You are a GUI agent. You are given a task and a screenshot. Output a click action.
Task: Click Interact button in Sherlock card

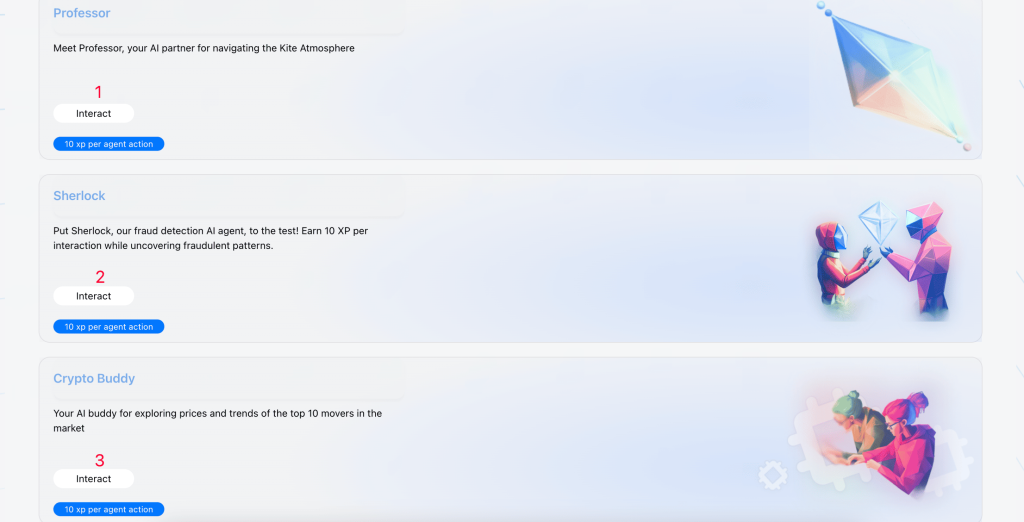[x=93, y=296]
